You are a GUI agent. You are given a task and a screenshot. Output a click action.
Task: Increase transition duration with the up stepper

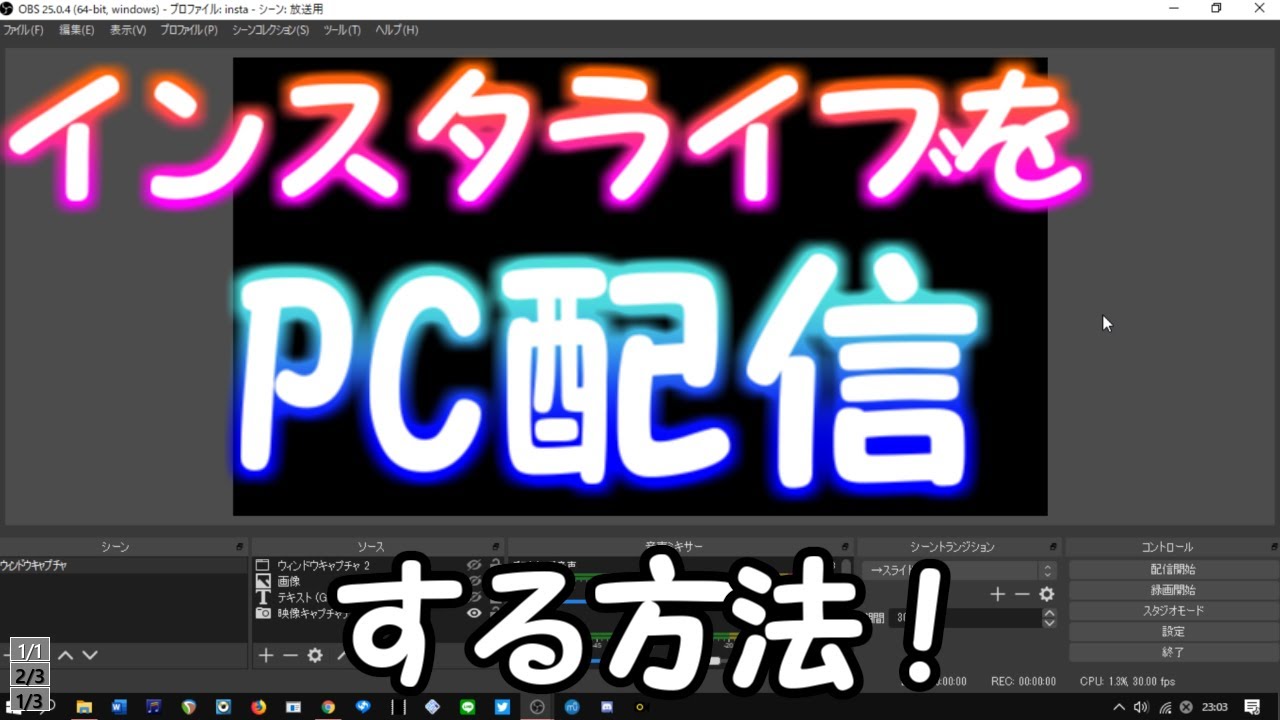(x=1049, y=614)
